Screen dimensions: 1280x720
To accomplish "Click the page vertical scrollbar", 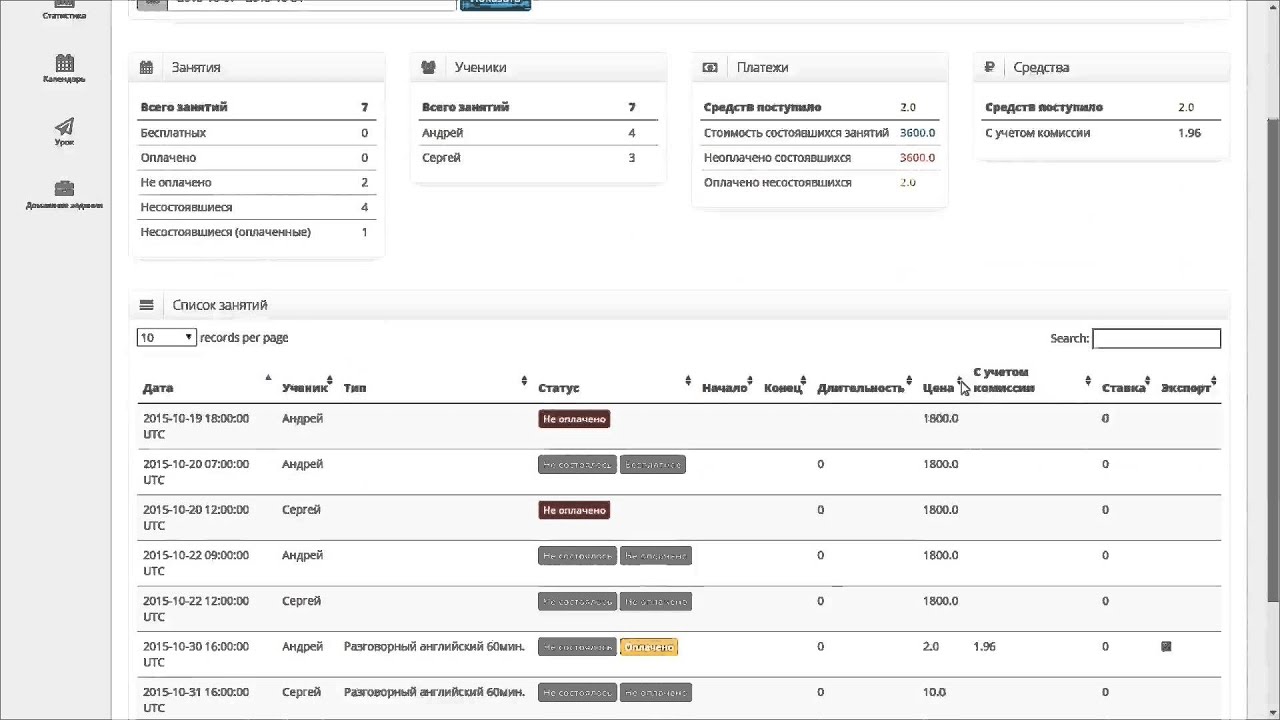I will coord(1272,300).
